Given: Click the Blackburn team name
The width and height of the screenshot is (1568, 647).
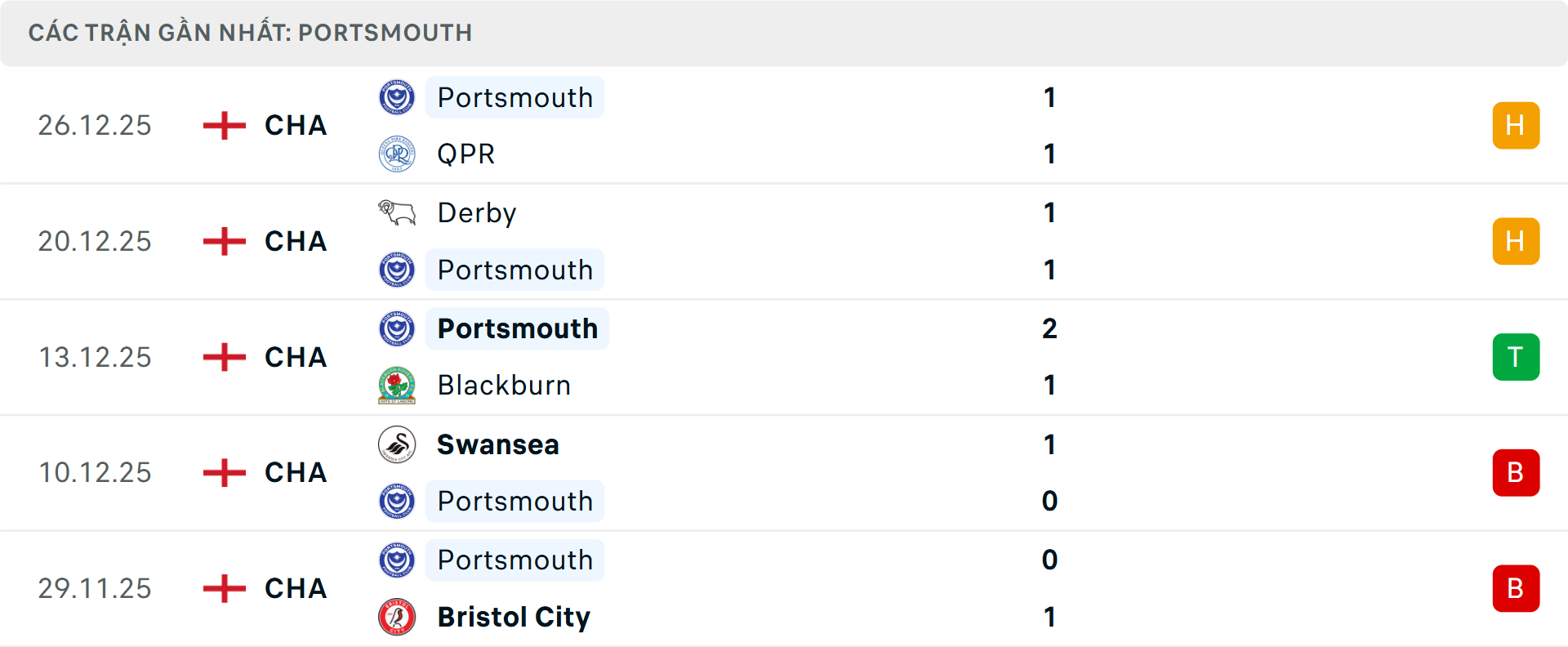Looking at the screenshot, I should [x=503, y=385].
